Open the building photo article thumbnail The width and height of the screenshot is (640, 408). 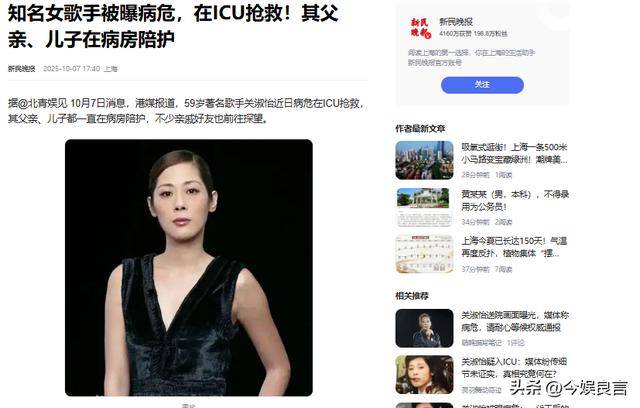point(424,207)
